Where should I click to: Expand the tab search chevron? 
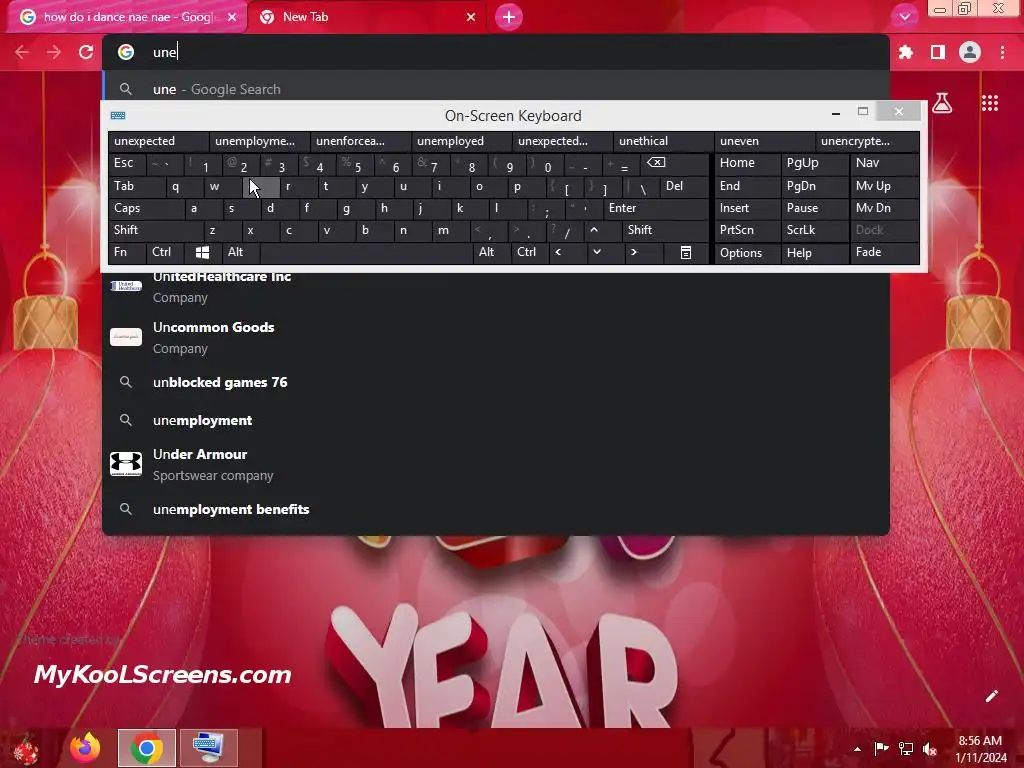[904, 17]
